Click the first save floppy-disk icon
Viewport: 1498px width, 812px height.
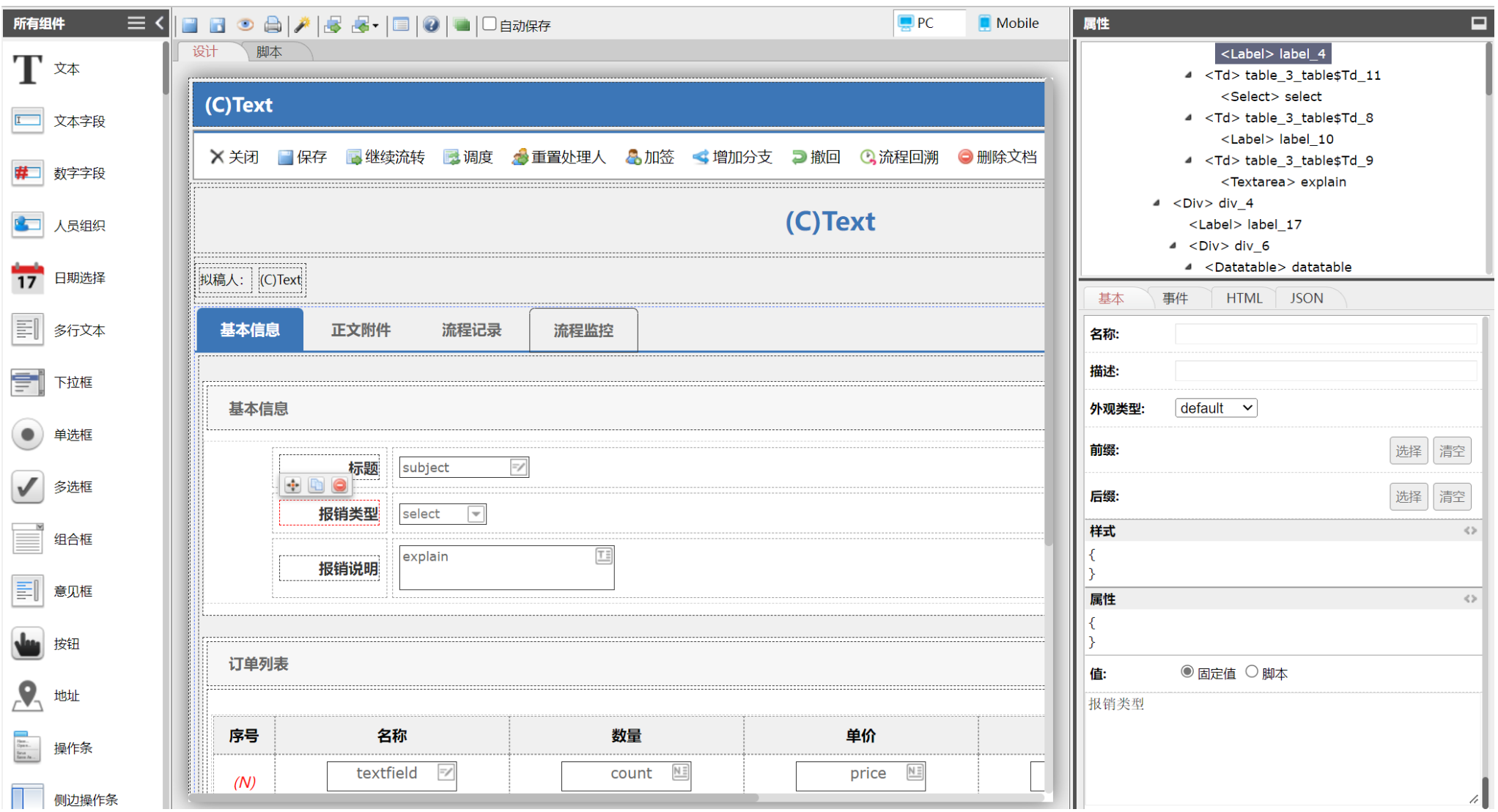click(x=190, y=25)
